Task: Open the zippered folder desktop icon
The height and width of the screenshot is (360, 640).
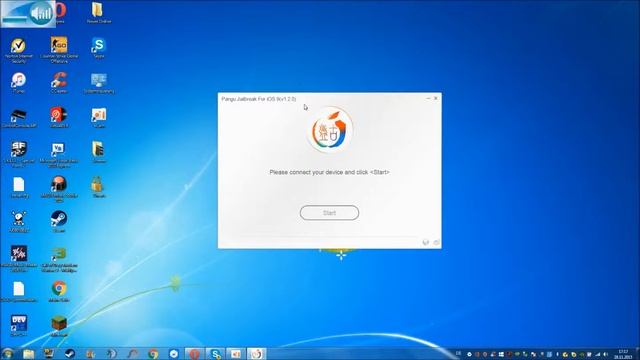Action: tap(98, 152)
